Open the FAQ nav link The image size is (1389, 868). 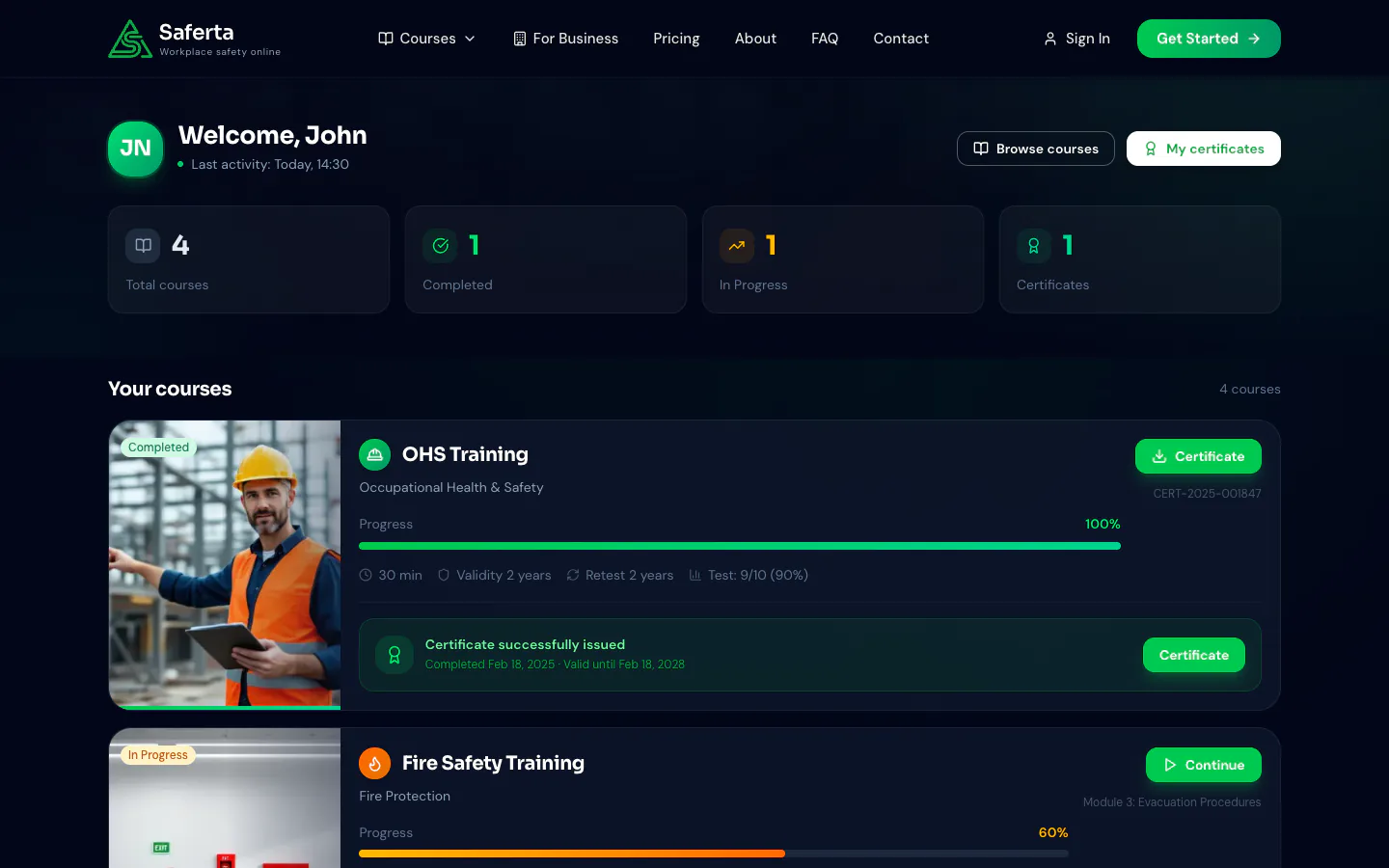(825, 39)
